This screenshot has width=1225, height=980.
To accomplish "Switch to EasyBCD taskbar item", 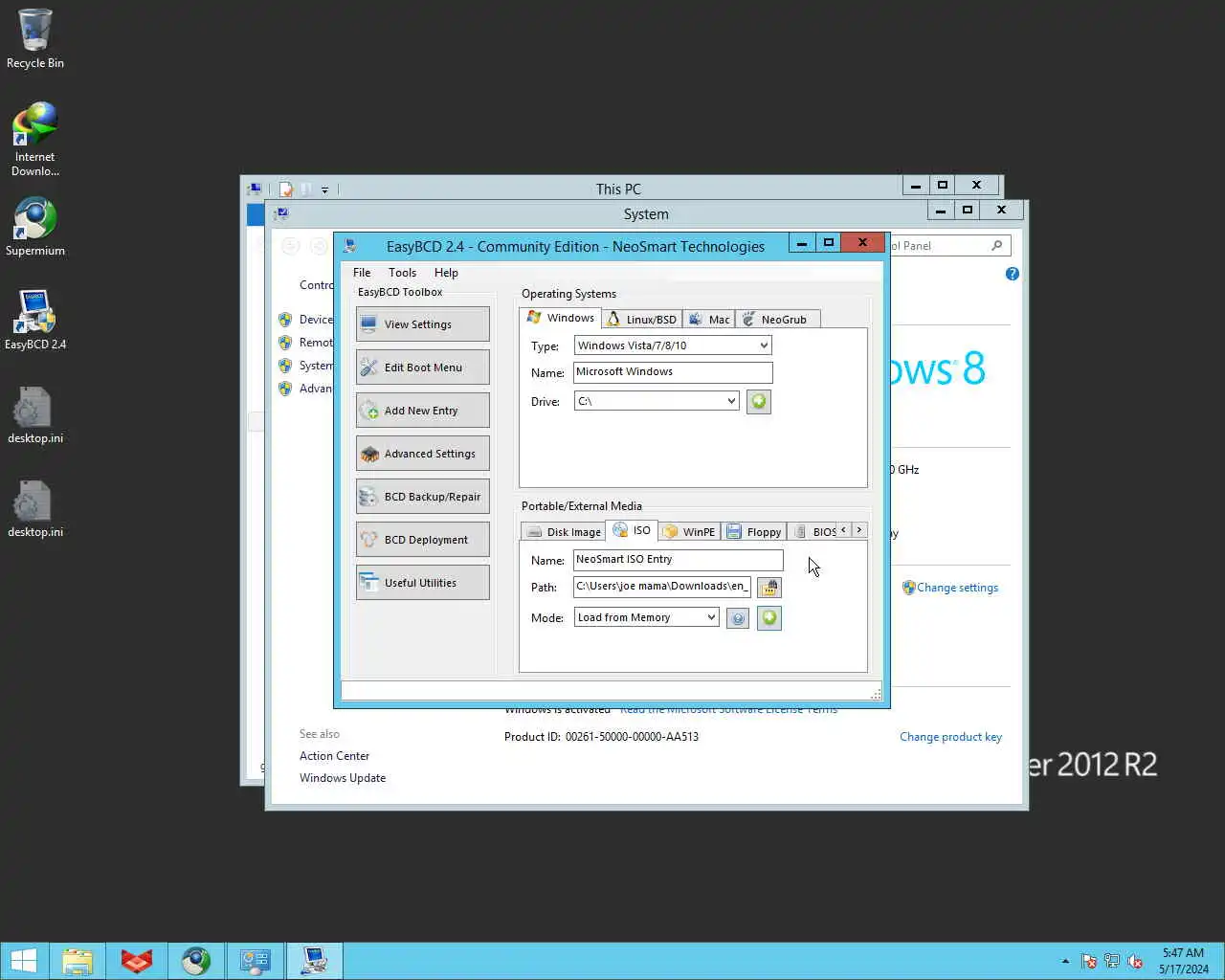I will 315,961.
